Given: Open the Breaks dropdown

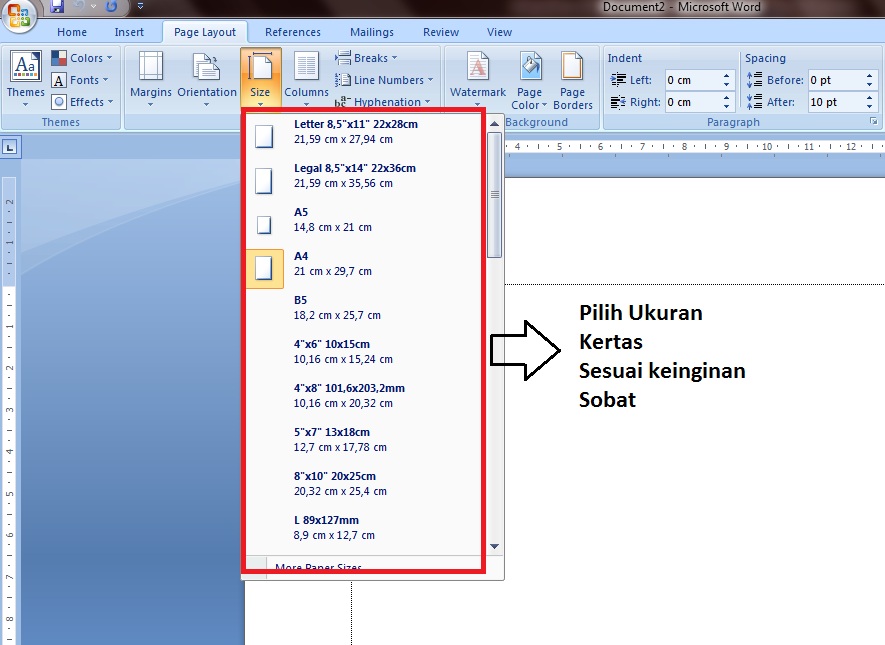Looking at the screenshot, I should [x=366, y=58].
